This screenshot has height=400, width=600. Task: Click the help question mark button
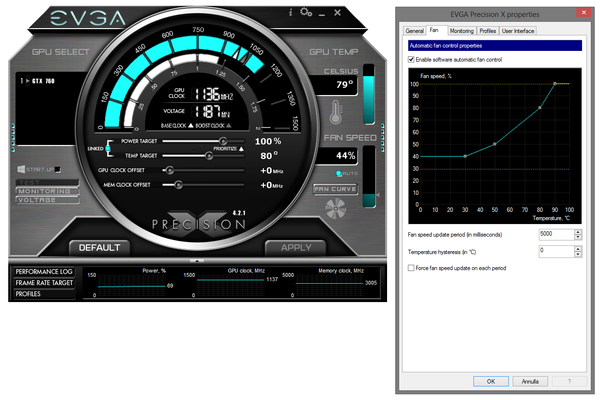[569, 381]
